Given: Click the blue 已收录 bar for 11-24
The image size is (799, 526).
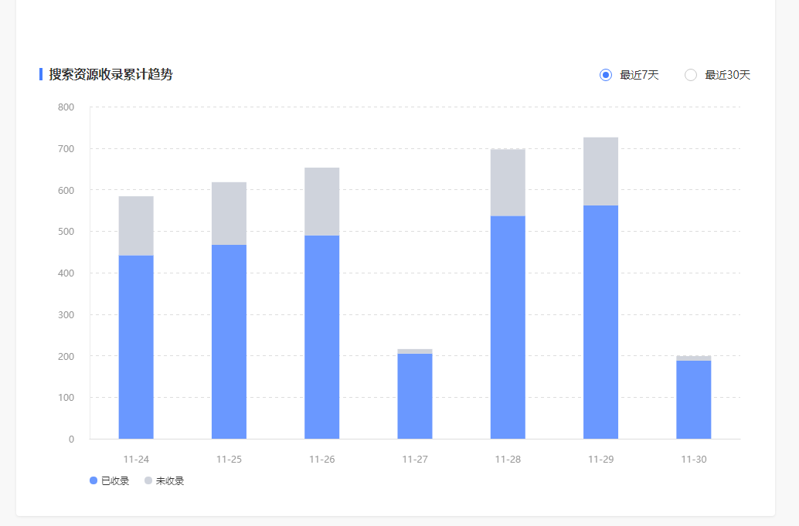Looking at the screenshot, I should (x=136, y=347).
